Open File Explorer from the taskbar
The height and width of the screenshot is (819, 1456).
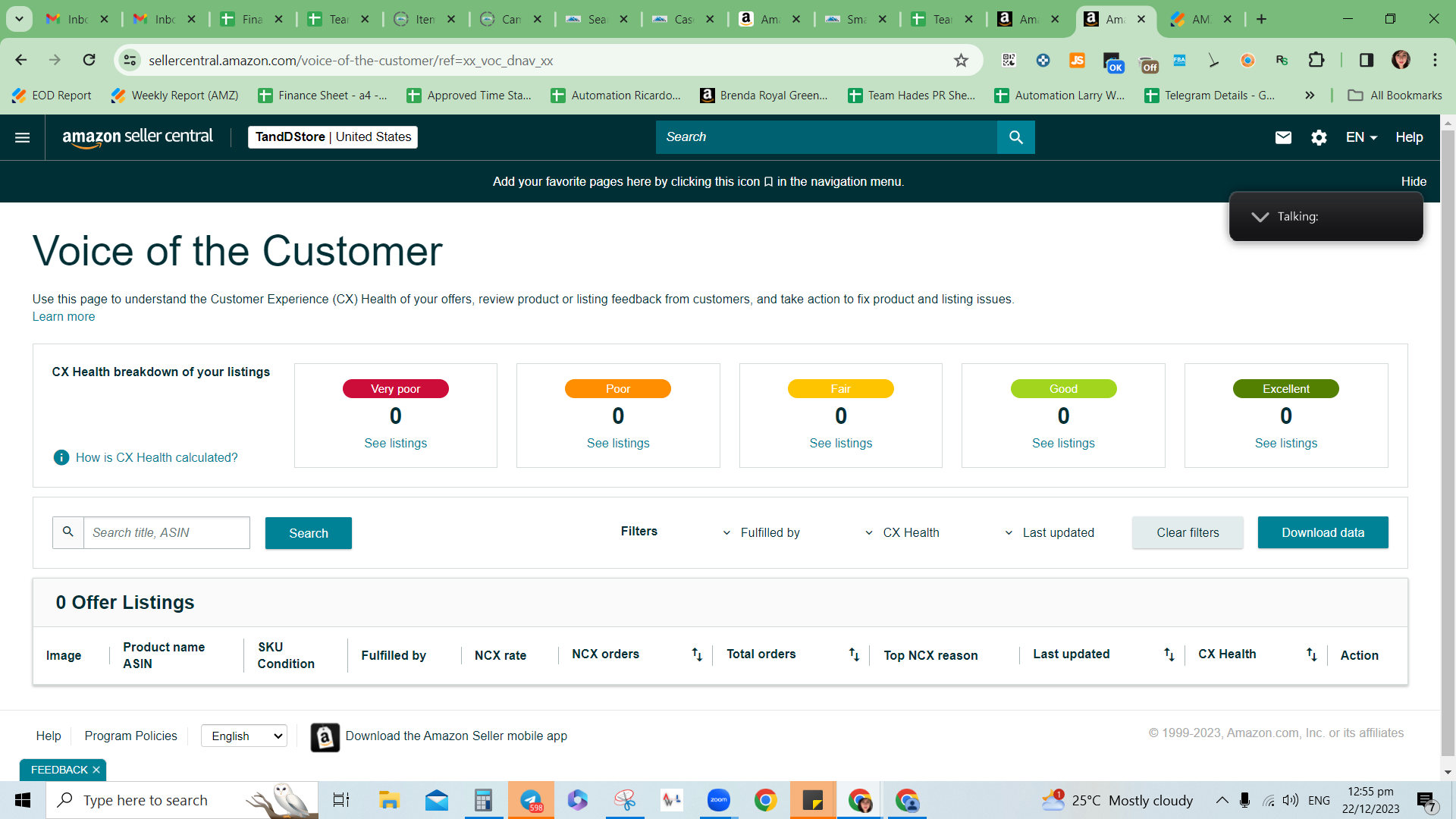click(x=389, y=800)
